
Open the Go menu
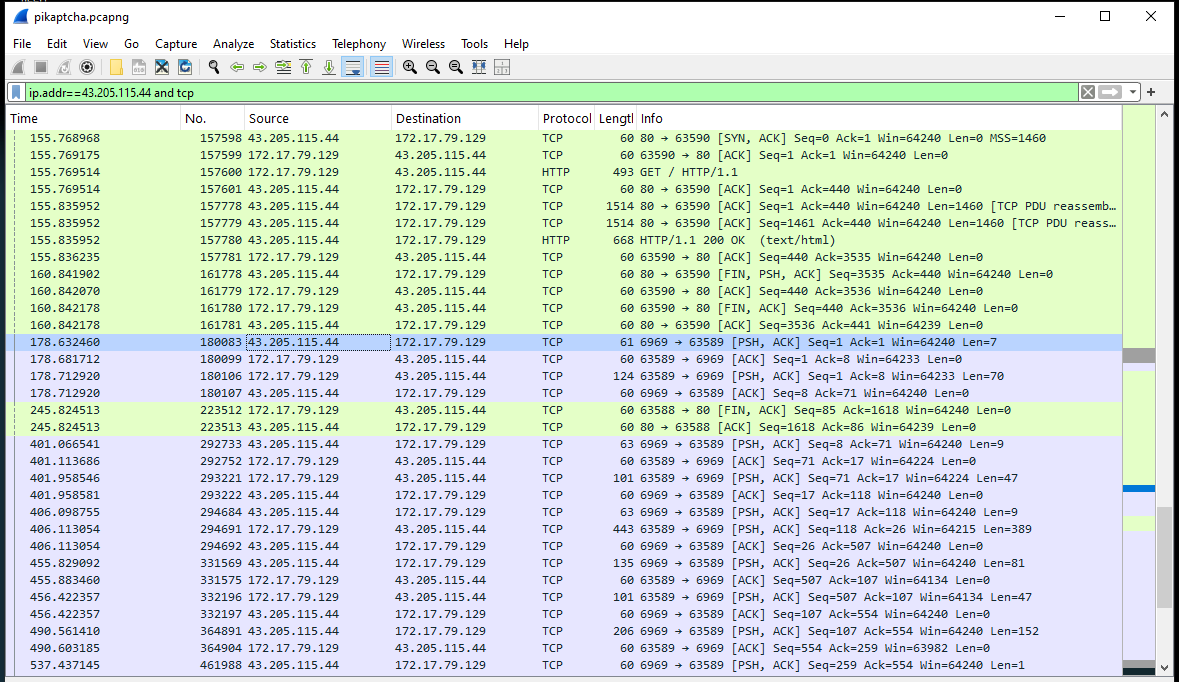(132, 44)
